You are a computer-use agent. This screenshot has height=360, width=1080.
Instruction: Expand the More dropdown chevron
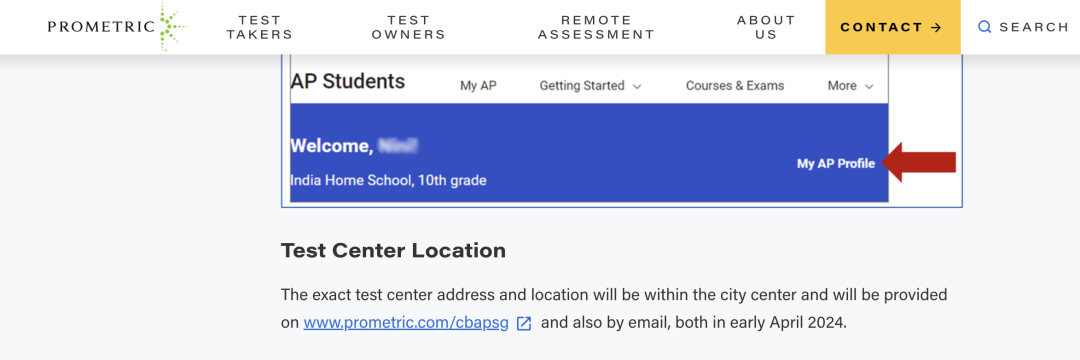tap(869, 86)
